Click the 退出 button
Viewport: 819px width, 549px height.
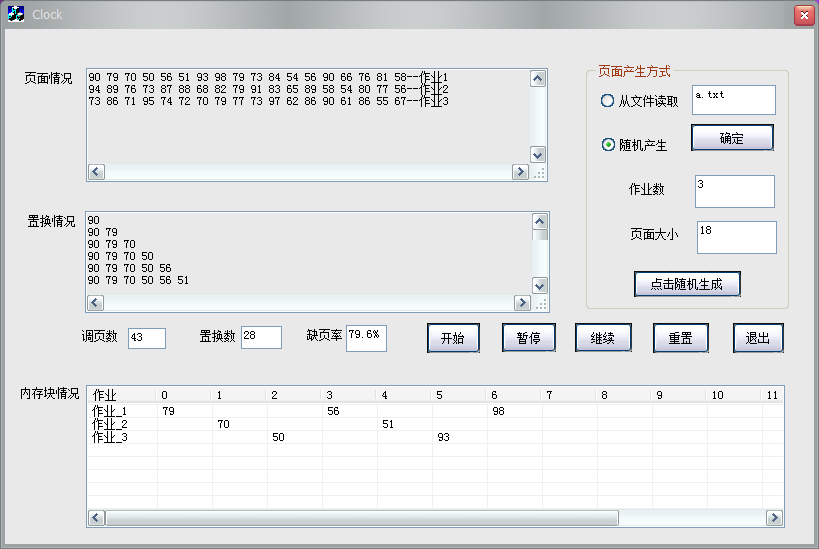click(758, 338)
